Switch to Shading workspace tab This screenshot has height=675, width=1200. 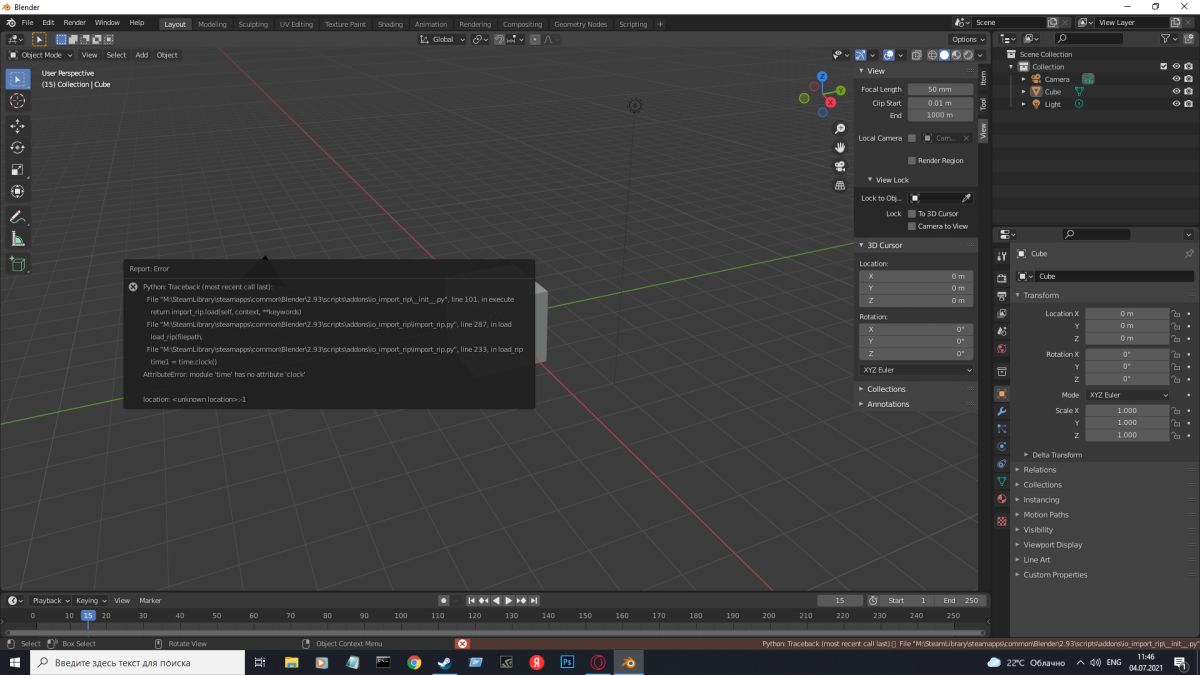391,24
